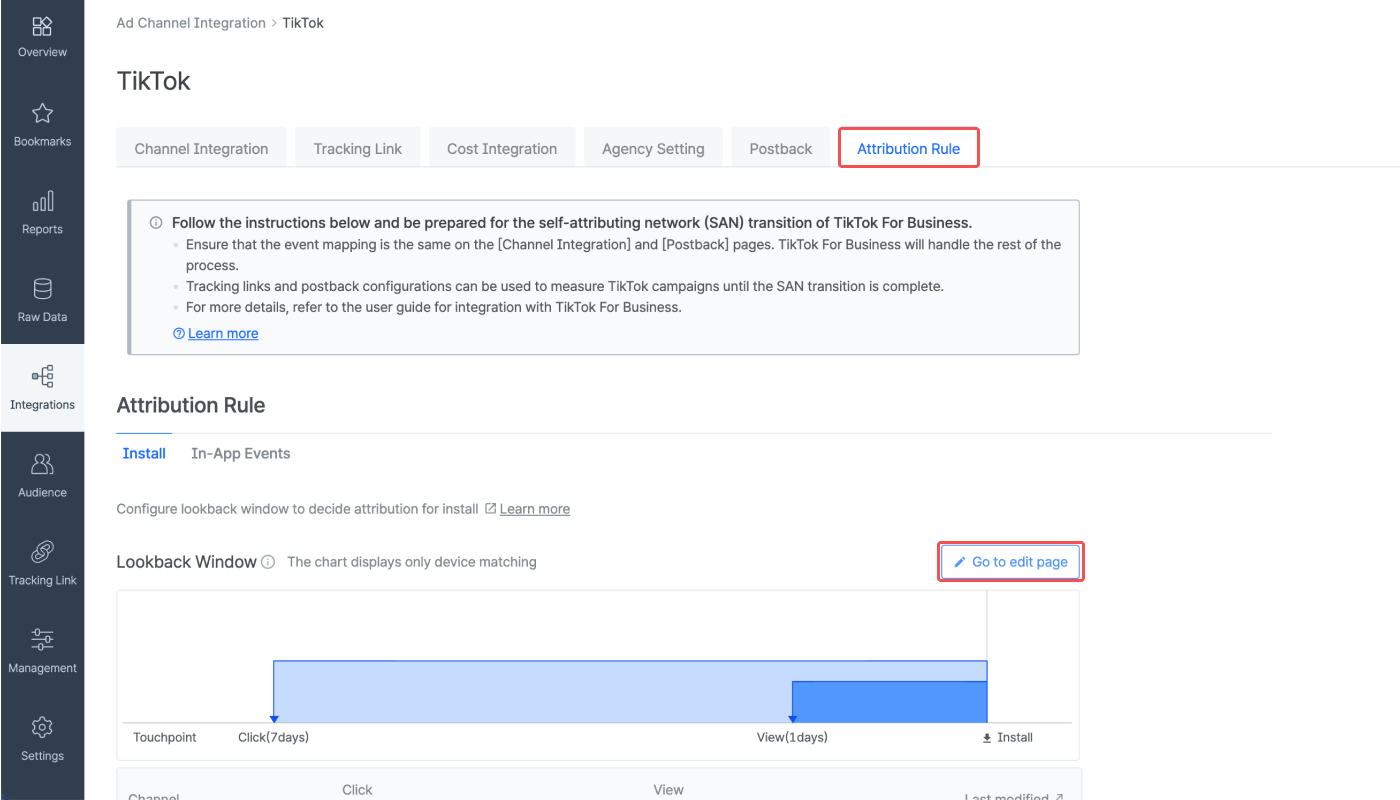Click Go to edit page button
Viewport: 1400px width, 800px height.
tap(1011, 562)
